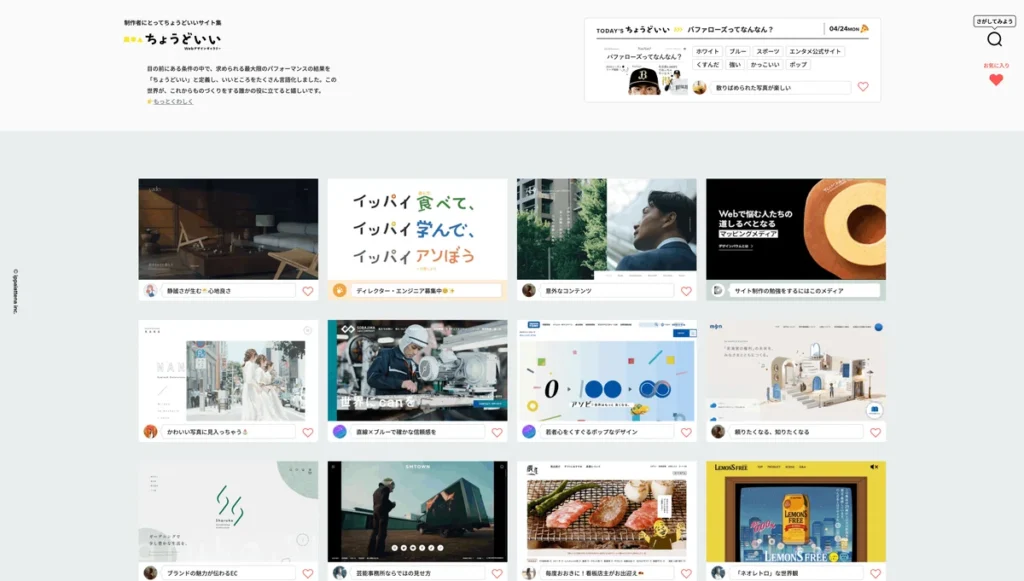
Task: Click the ちょうどいい site logo
Action: click(x=172, y=40)
